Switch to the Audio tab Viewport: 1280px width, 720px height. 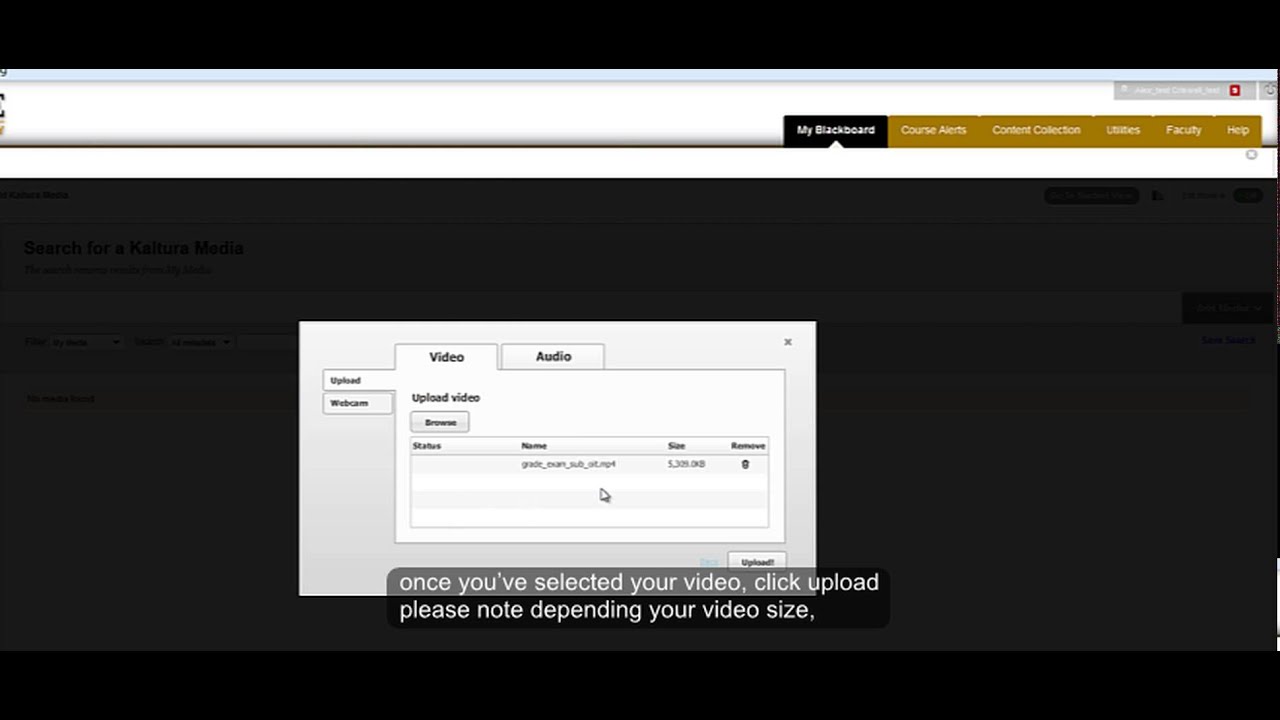[x=553, y=356]
